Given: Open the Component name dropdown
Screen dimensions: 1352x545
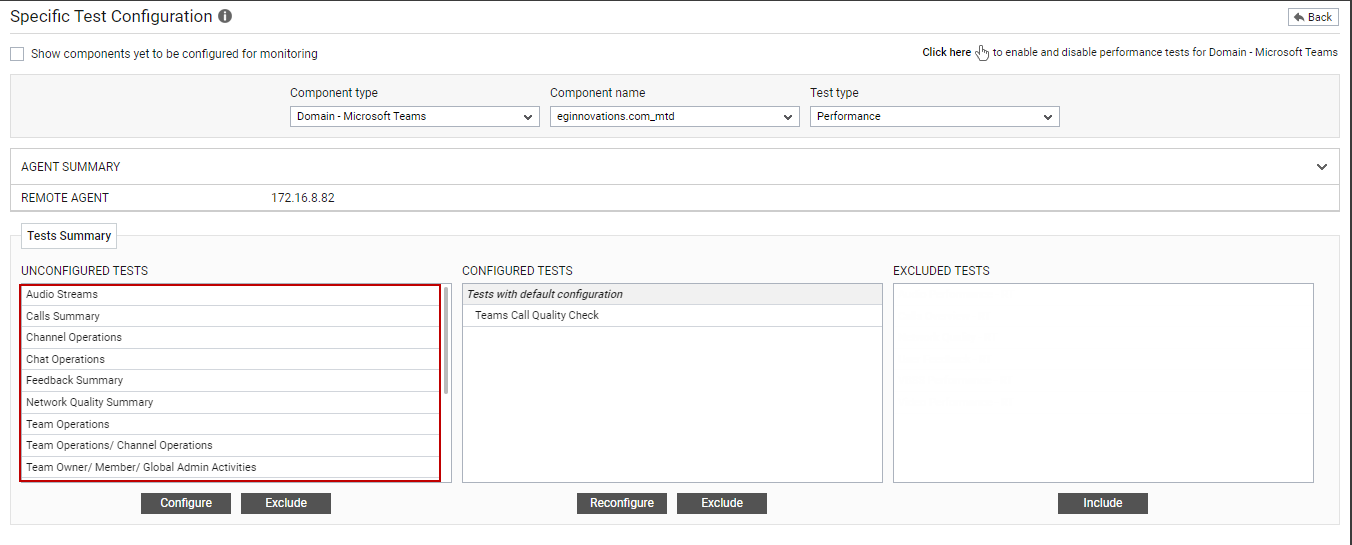Looking at the screenshot, I should click(675, 117).
